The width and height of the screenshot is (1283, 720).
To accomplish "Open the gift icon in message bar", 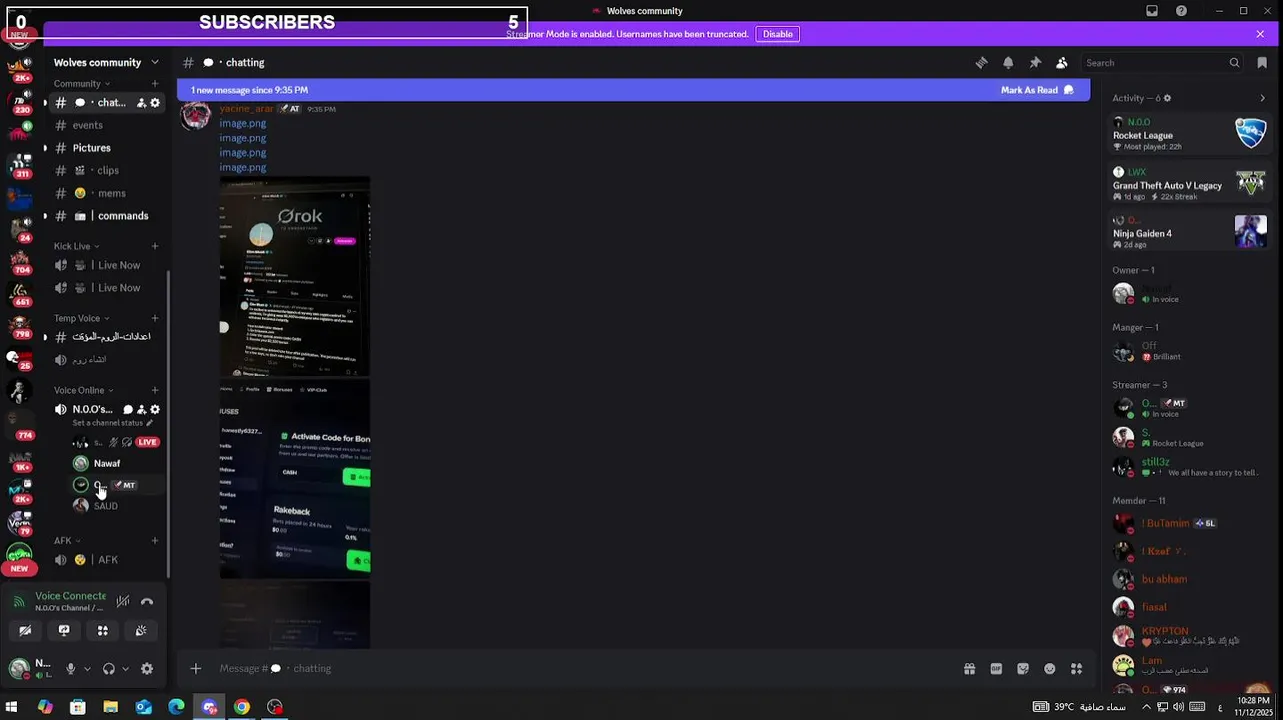I will point(969,669).
